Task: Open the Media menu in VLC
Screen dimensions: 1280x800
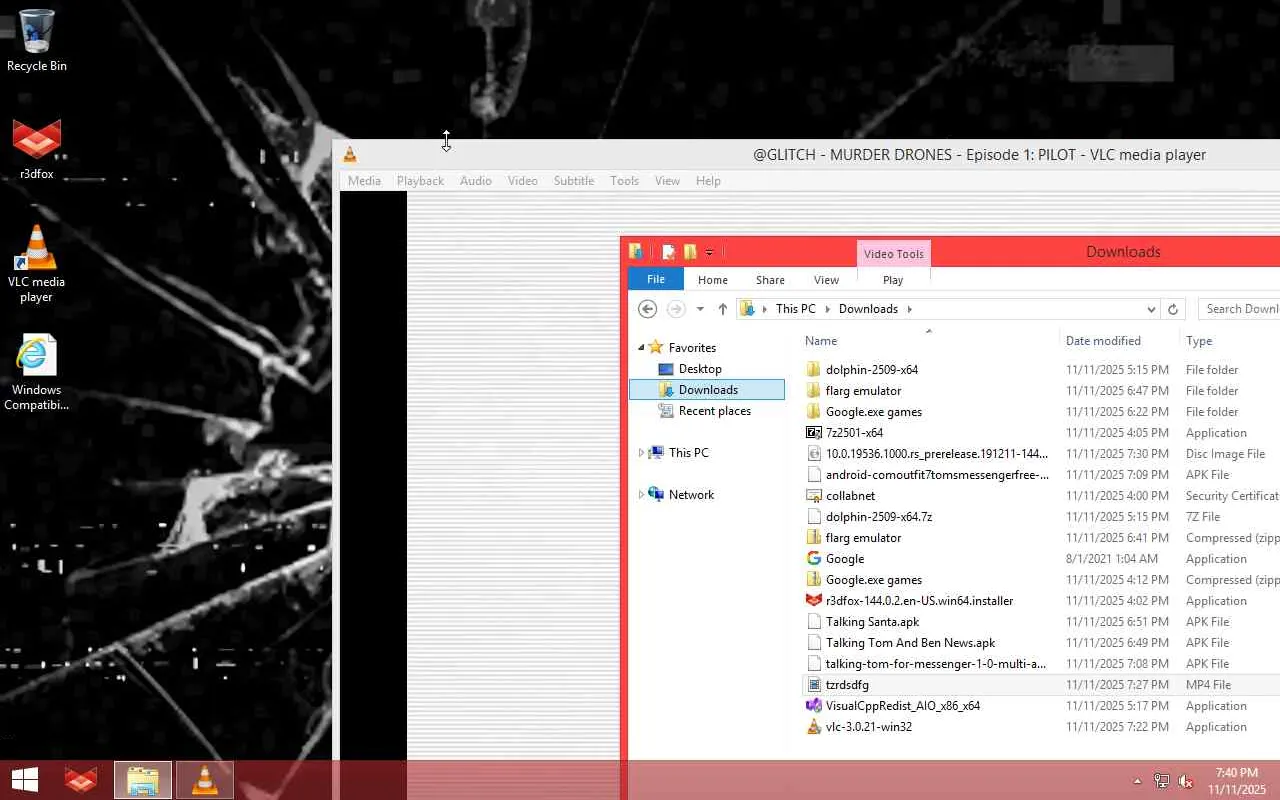Action: pos(364,181)
